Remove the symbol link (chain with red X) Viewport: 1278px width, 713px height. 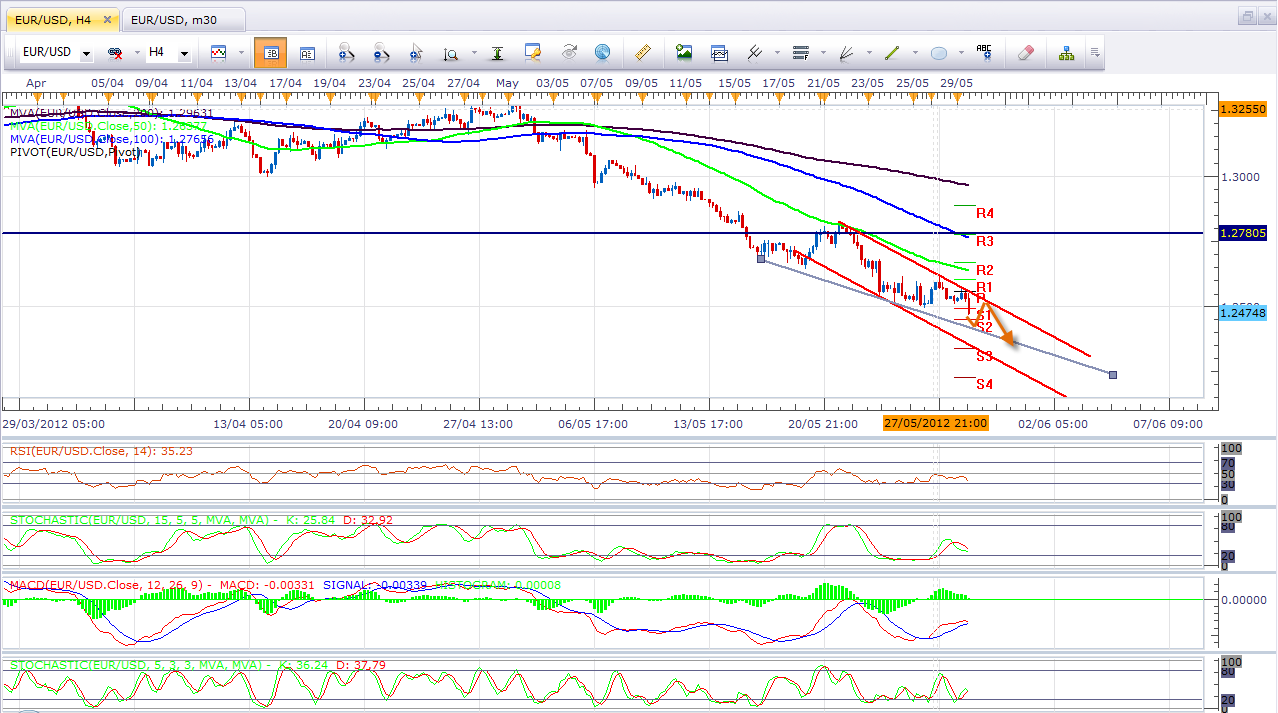coord(115,52)
